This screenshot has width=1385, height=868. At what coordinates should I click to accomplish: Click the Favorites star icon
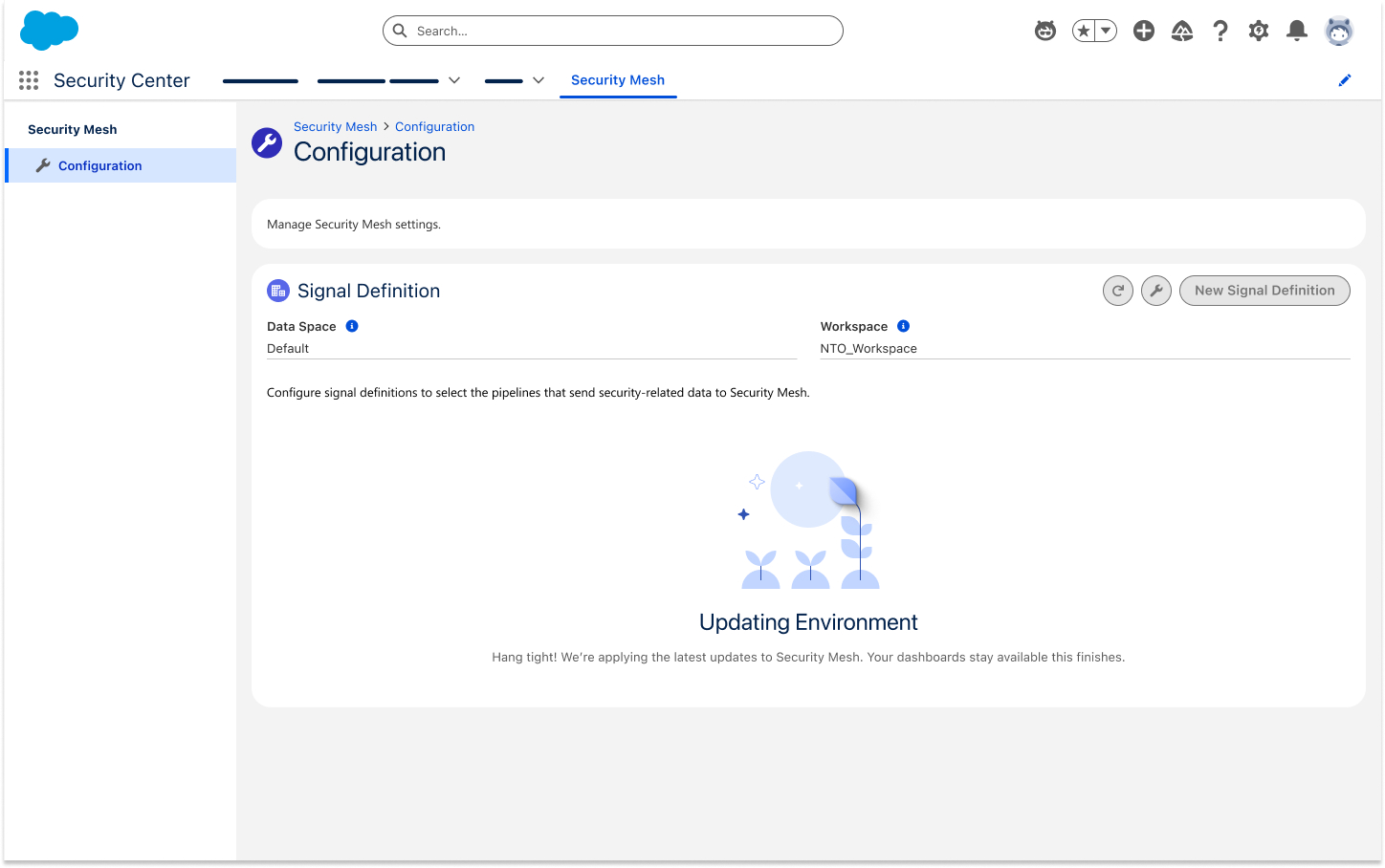coord(1084,31)
